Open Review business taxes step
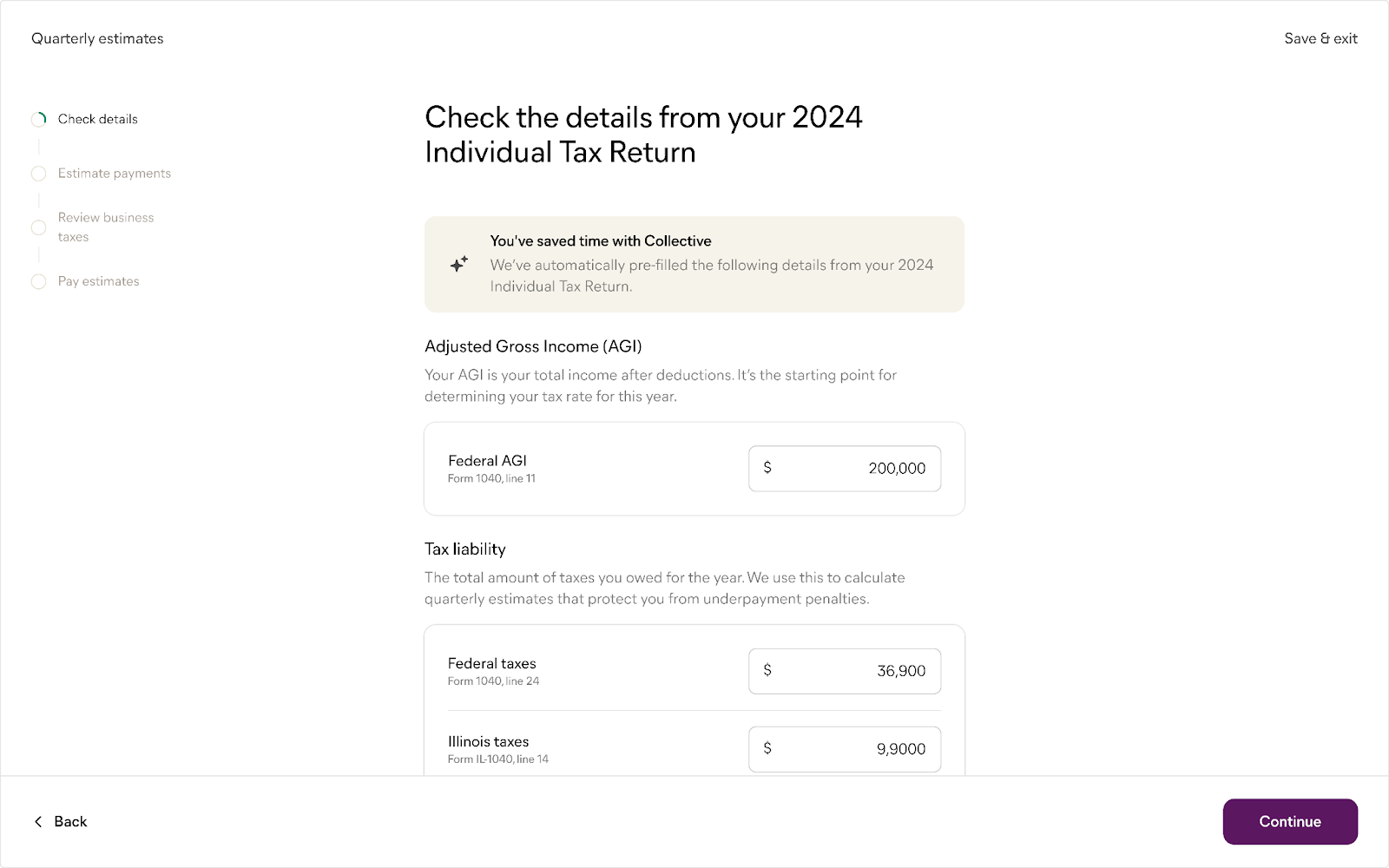Viewport: 1389px width, 868px height. click(105, 227)
